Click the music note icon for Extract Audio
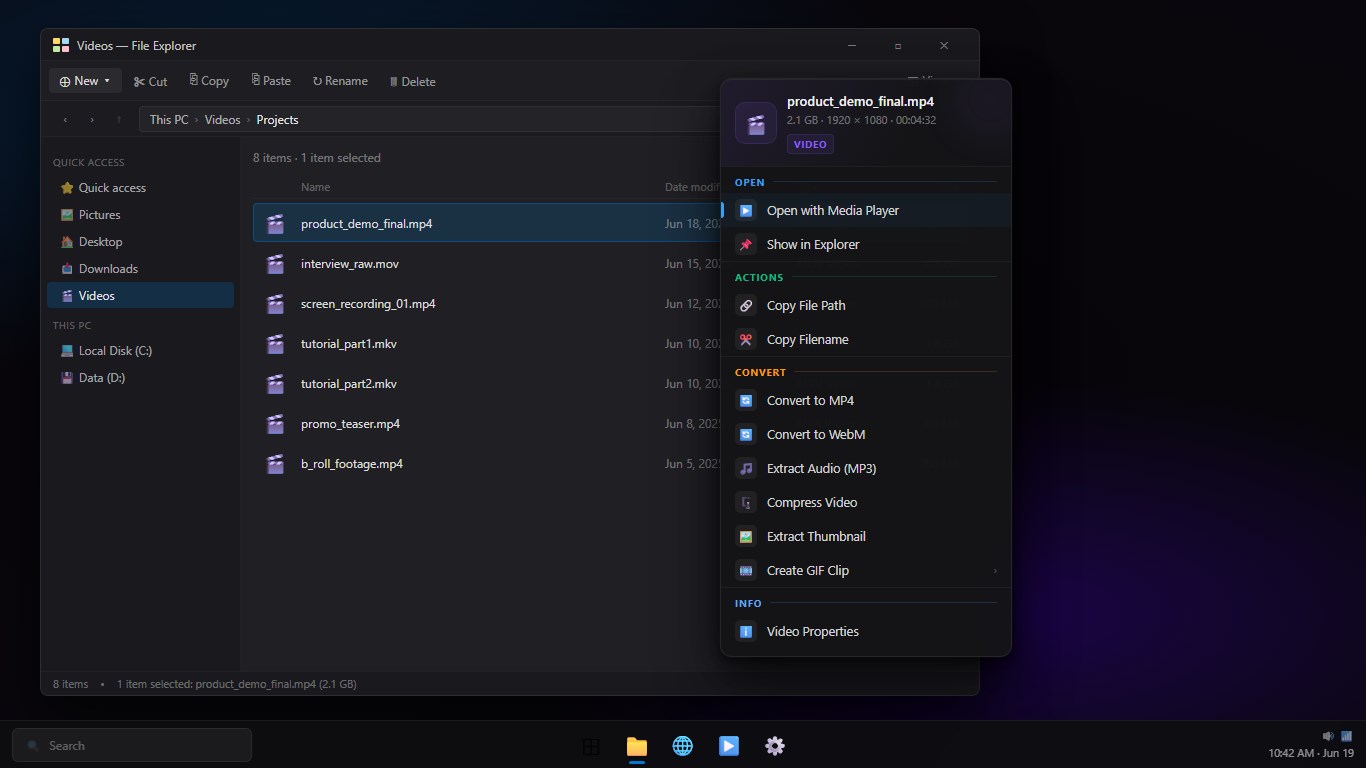 (746, 468)
